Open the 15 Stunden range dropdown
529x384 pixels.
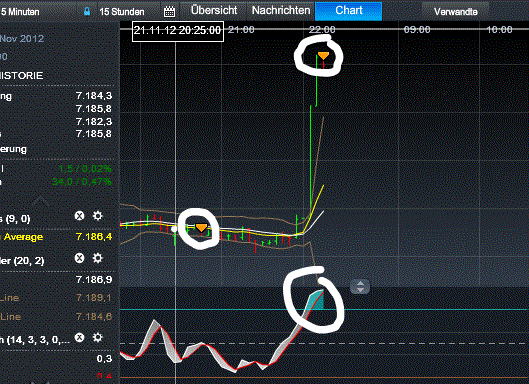(122, 12)
